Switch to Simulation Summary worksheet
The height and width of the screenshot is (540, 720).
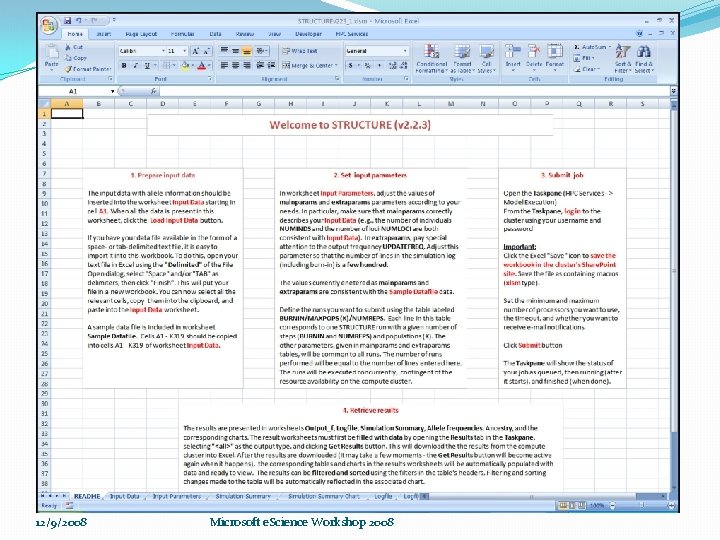coord(243,496)
